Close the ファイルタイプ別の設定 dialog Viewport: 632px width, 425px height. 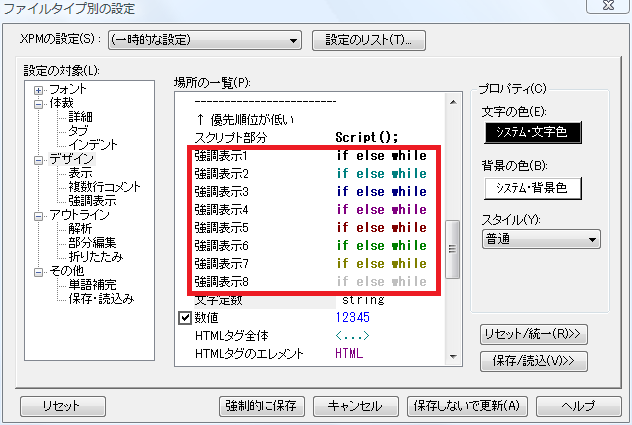tap(608, 5)
